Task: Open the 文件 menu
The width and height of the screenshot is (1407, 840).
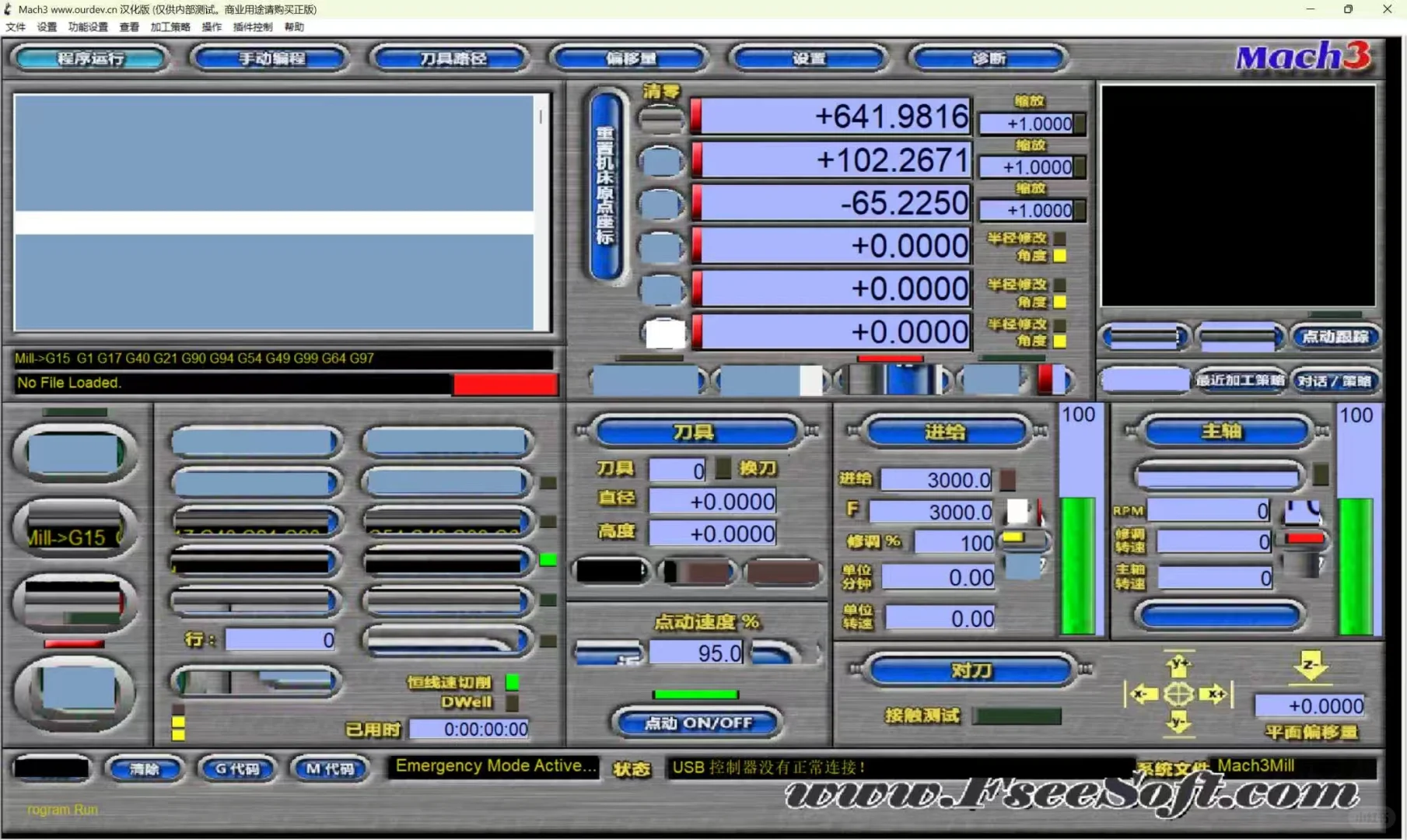Action: coord(16,27)
